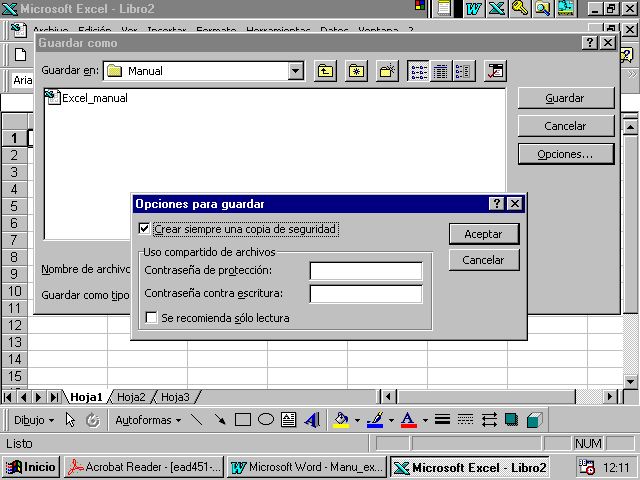Click the Text Box tool in drawing toolbar
The image size is (640, 480).
[x=289, y=420]
